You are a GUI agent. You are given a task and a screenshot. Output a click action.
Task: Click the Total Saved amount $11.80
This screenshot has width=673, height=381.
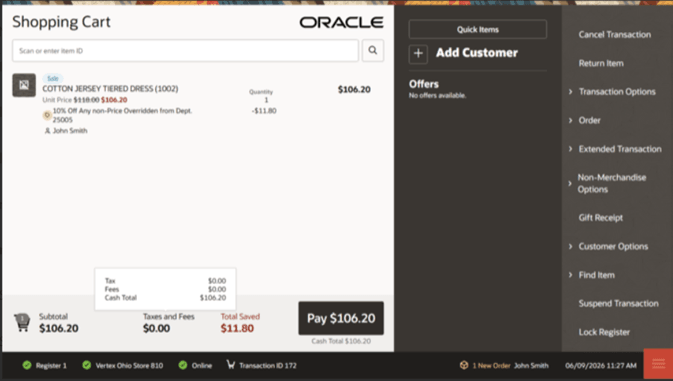[237, 328]
